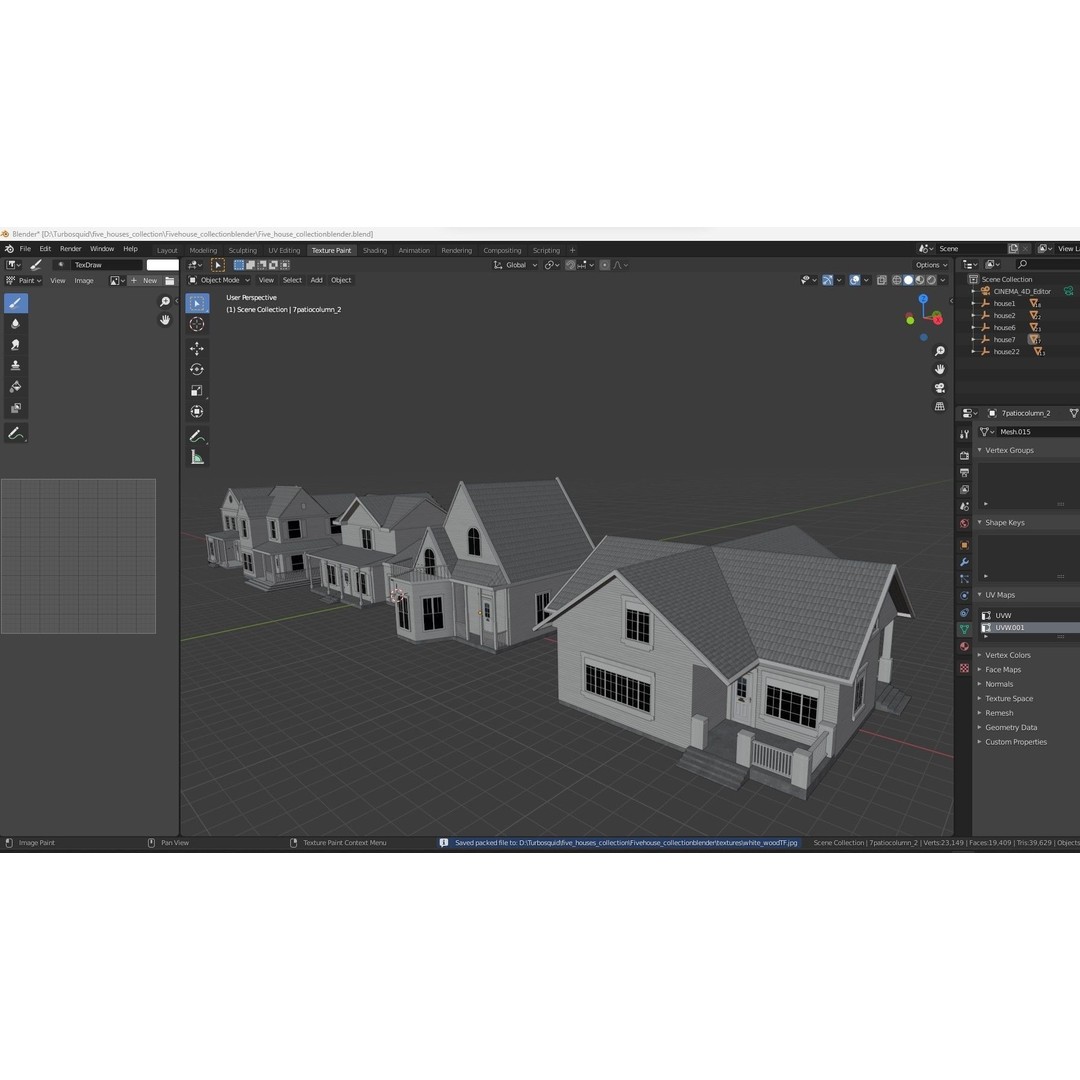Open the Global transform orientation dropdown
This screenshot has height=1080, width=1080.
point(516,264)
